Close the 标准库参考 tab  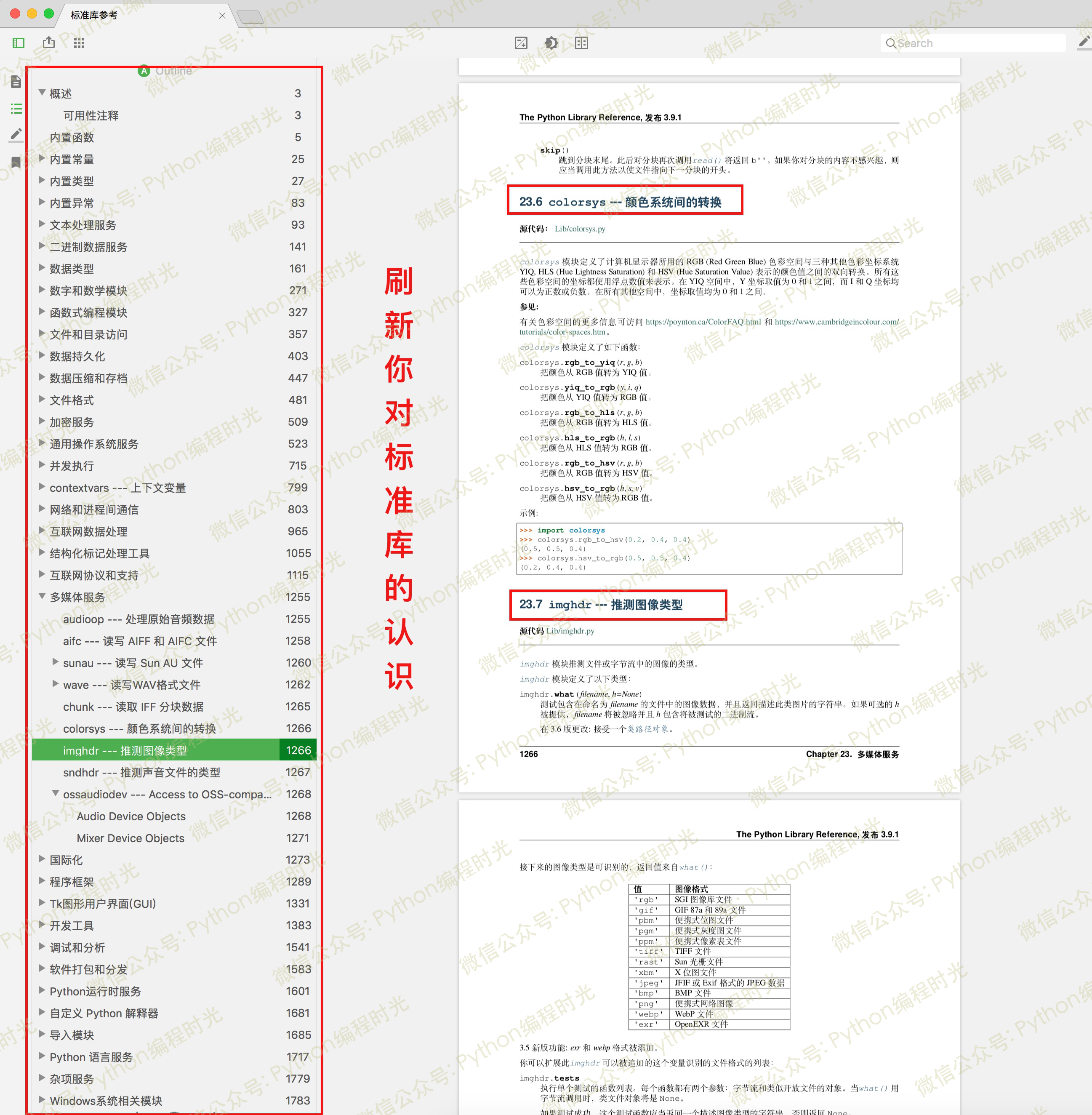click(222, 16)
